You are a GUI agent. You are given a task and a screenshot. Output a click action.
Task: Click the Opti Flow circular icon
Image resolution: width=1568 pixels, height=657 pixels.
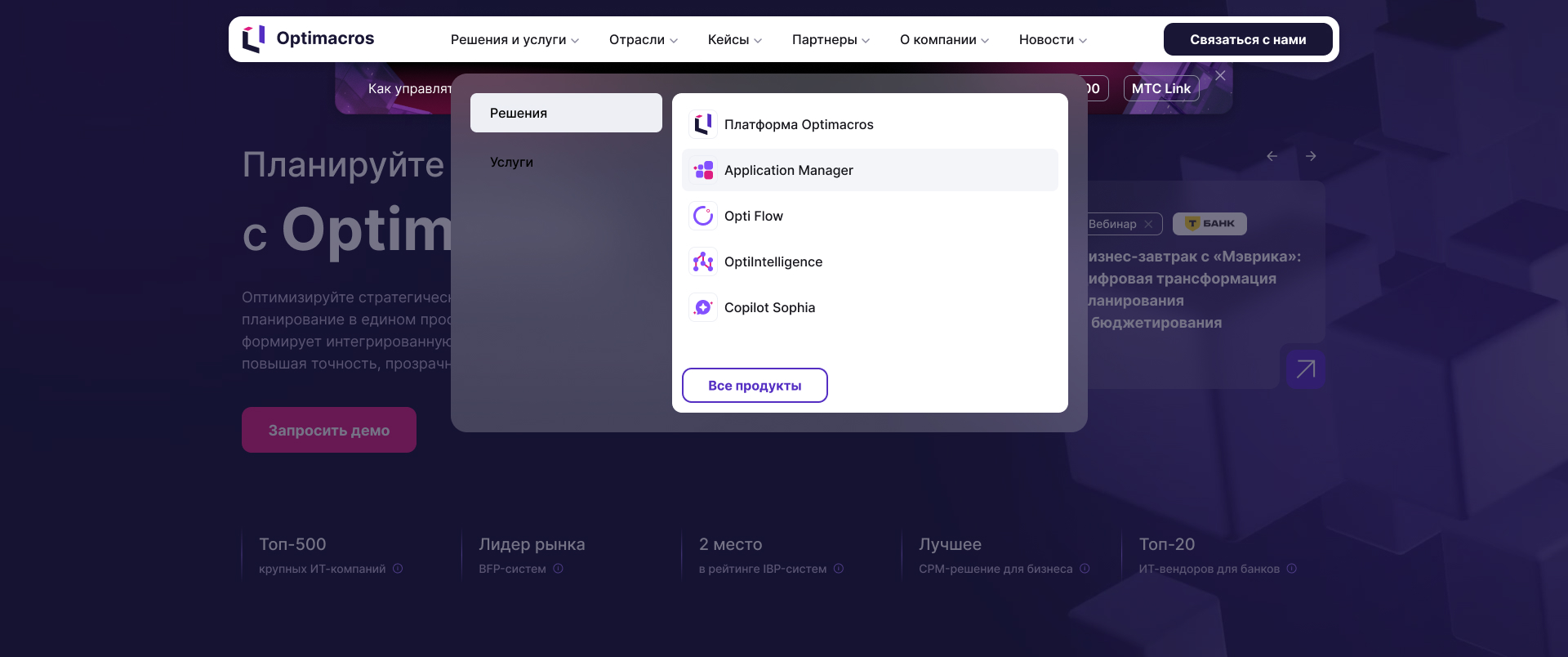pos(702,216)
